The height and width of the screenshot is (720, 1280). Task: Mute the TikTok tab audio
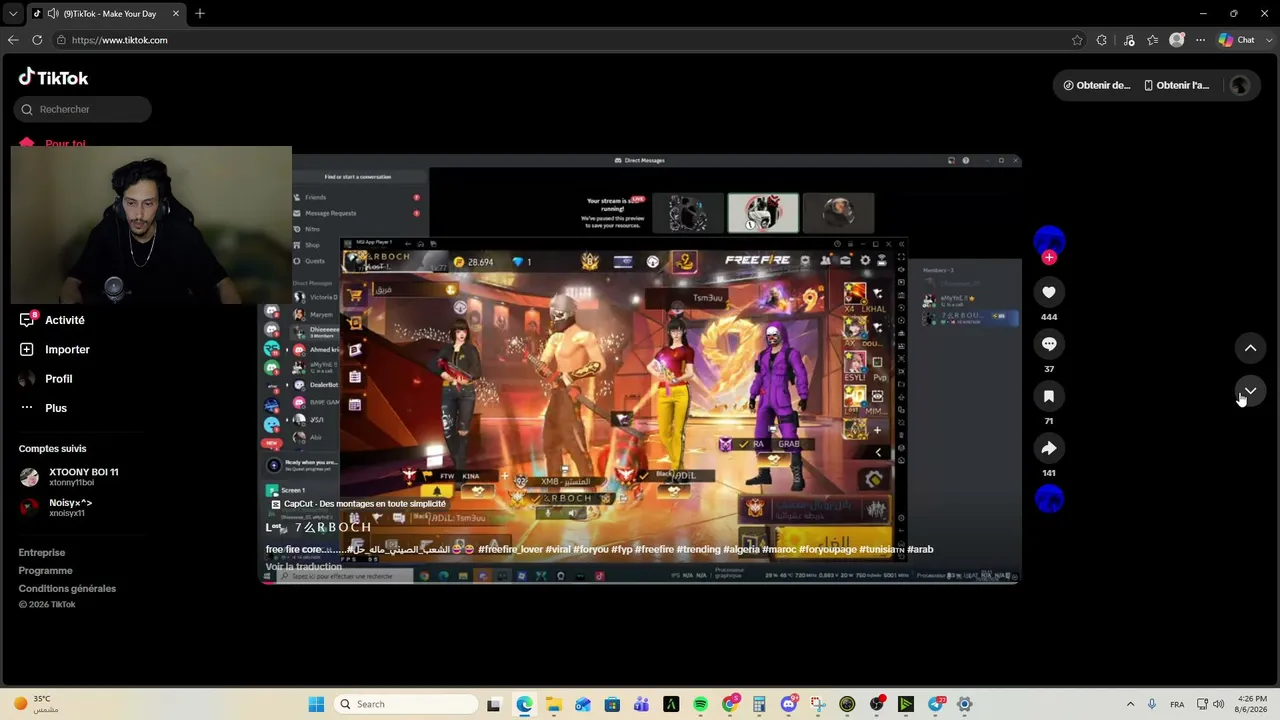(x=51, y=13)
